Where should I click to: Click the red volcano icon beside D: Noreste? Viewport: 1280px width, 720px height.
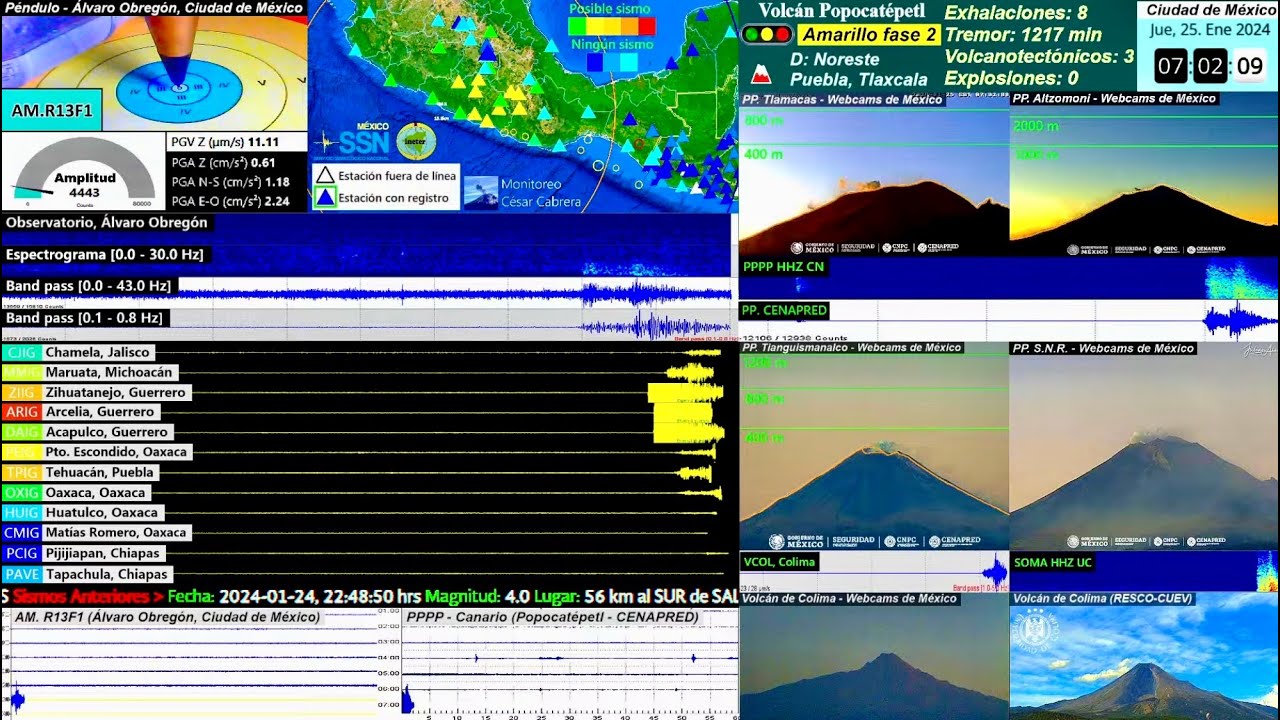tap(761, 73)
